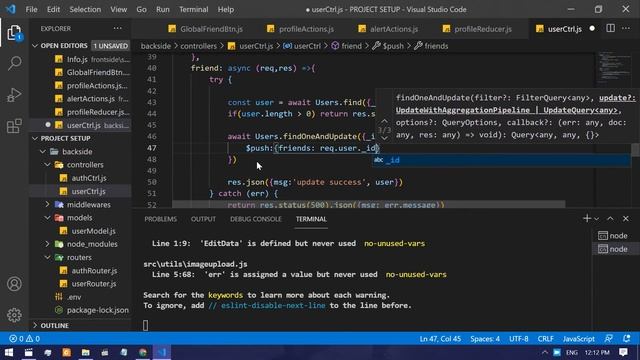
Task: Maximize the terminal panel size
Action: click(610, 219)
